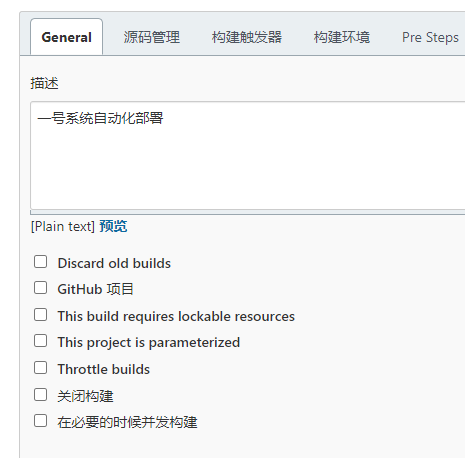Enable This project is parameterized option
465x458 pixels.
[40, 341]
